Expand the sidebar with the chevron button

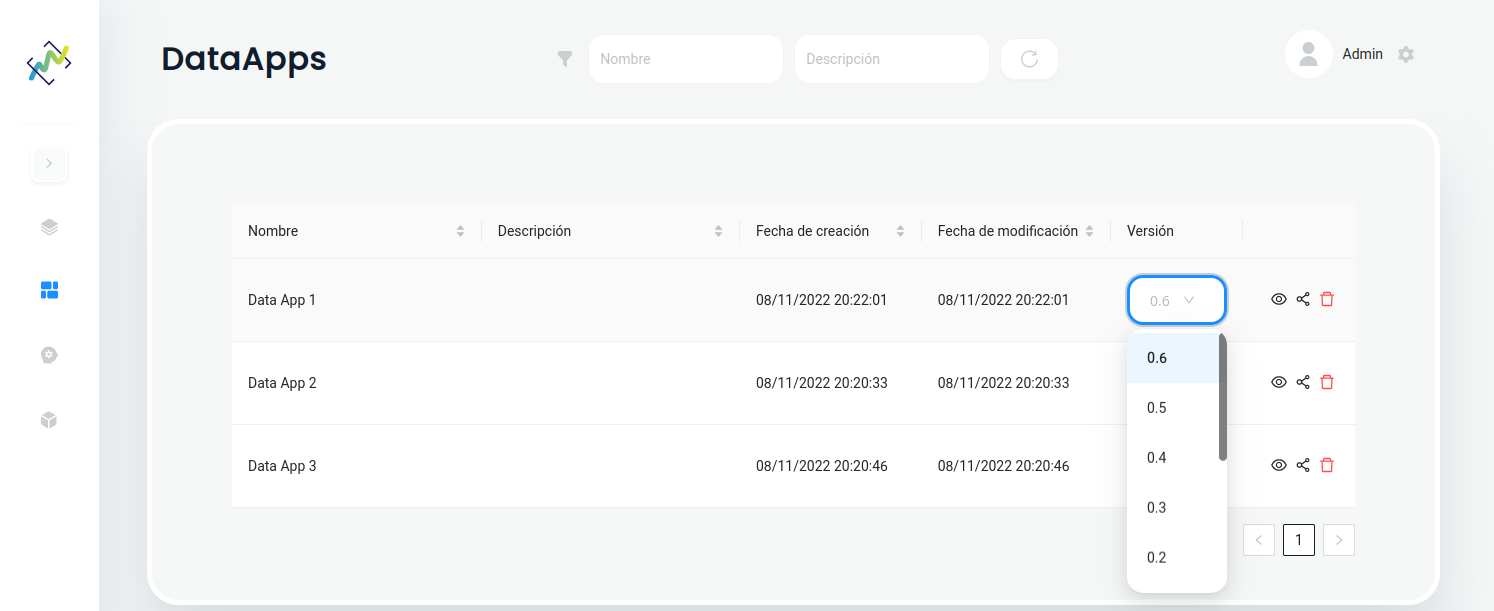pos(49,163)
